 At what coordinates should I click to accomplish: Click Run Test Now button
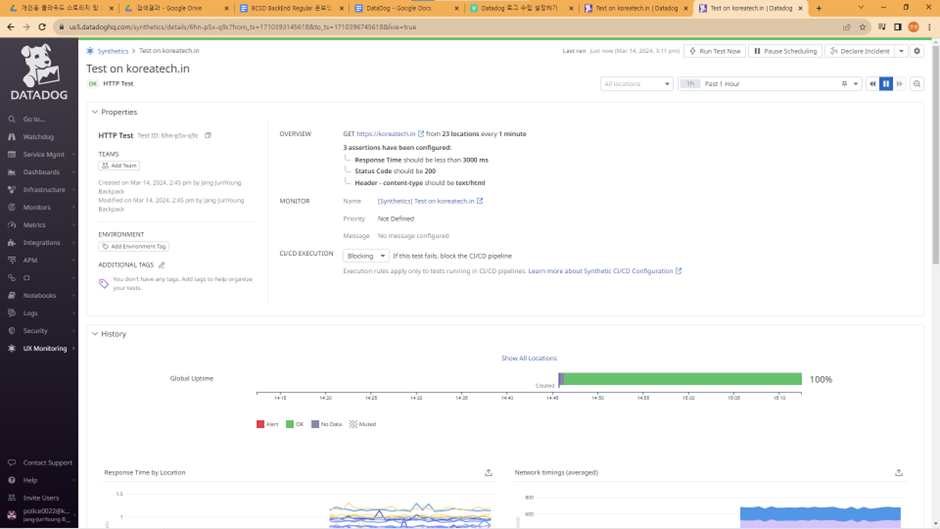pos(715,51)
